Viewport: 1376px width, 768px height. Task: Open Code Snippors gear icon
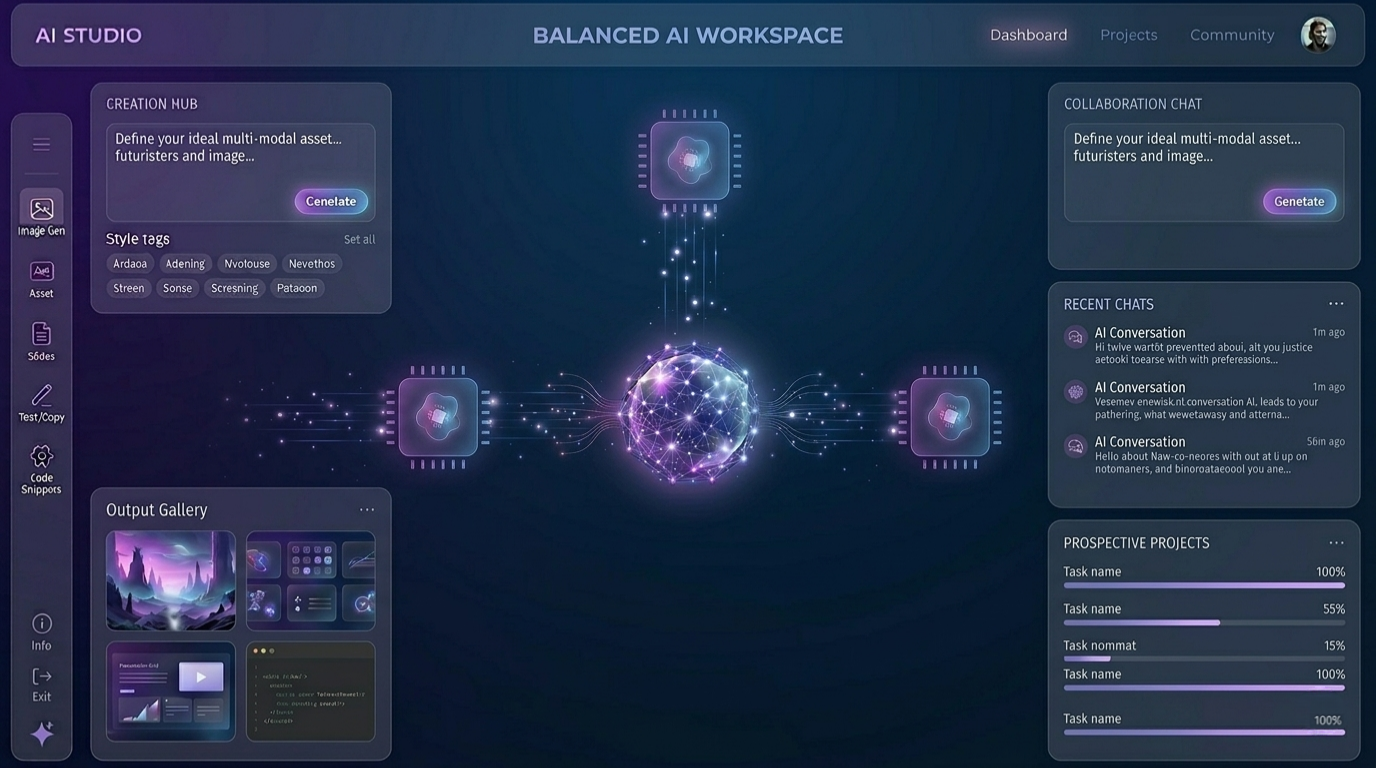[x=41, y=456]
